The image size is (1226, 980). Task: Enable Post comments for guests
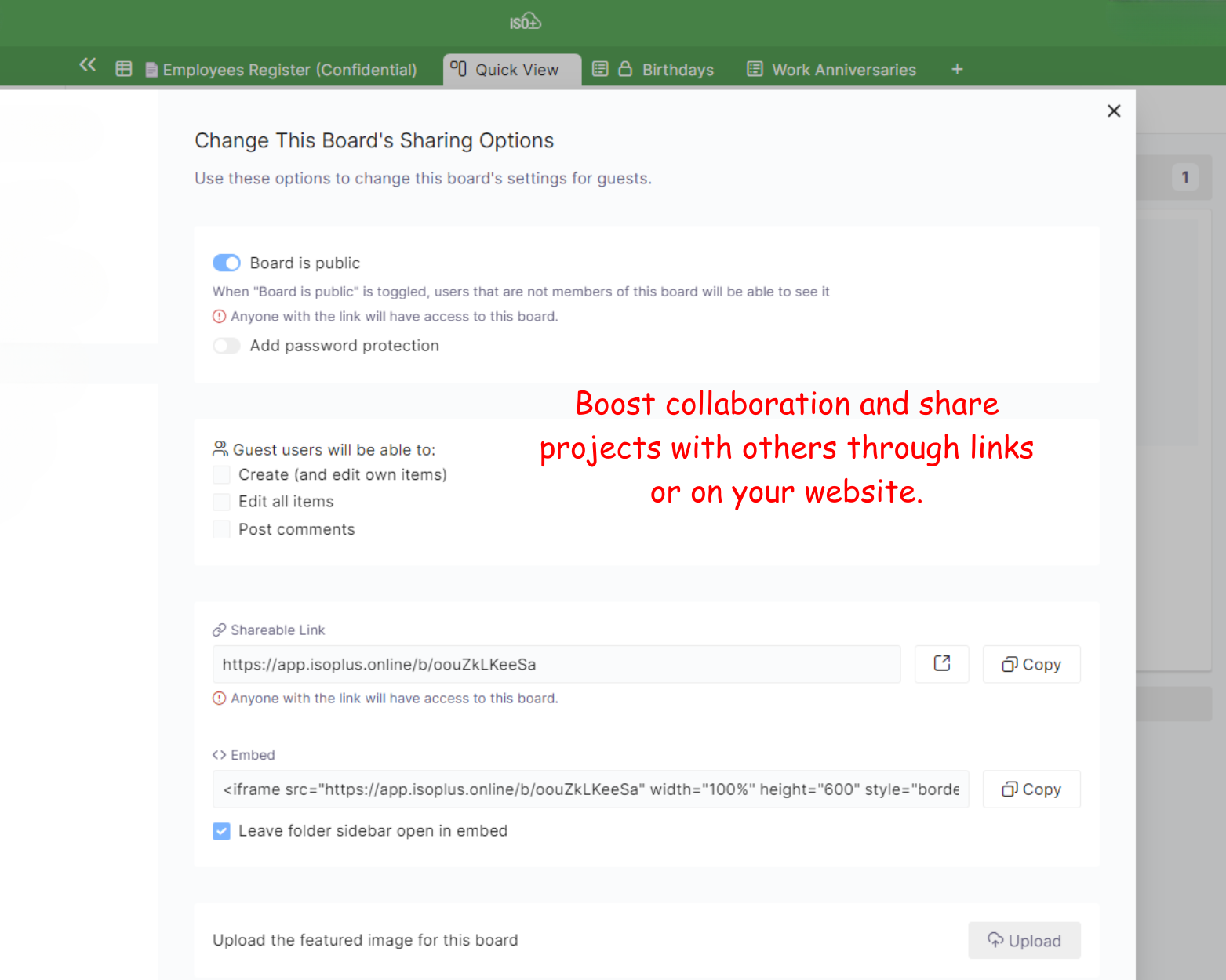coord(222,529)
